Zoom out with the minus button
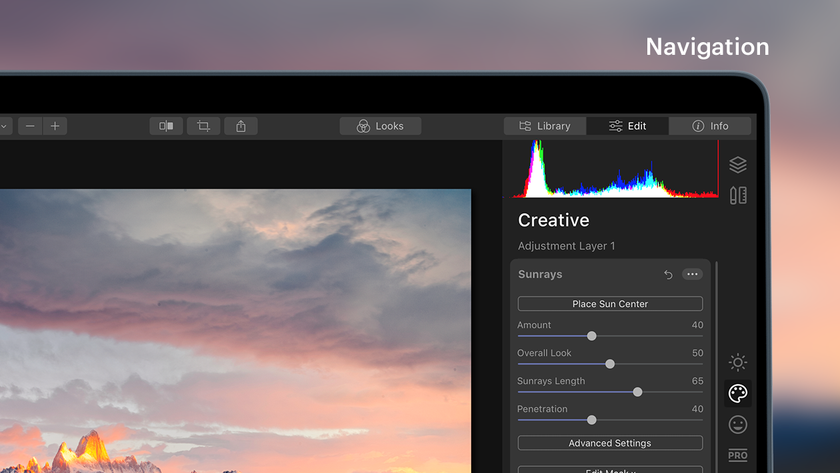This screenshot has height=473, width=840. (x=30, y=126)
